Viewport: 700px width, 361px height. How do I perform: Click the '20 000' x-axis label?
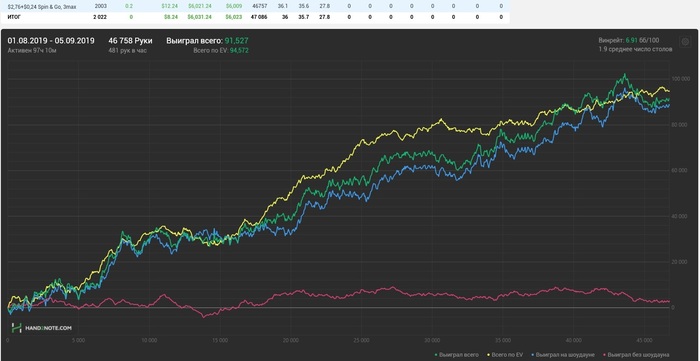pos(290,340)
